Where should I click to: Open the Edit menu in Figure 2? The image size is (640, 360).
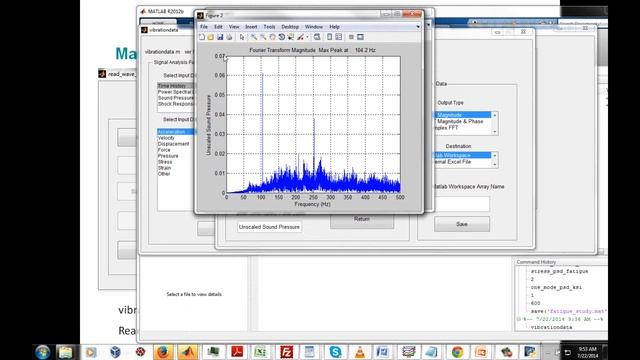[218, 27]
